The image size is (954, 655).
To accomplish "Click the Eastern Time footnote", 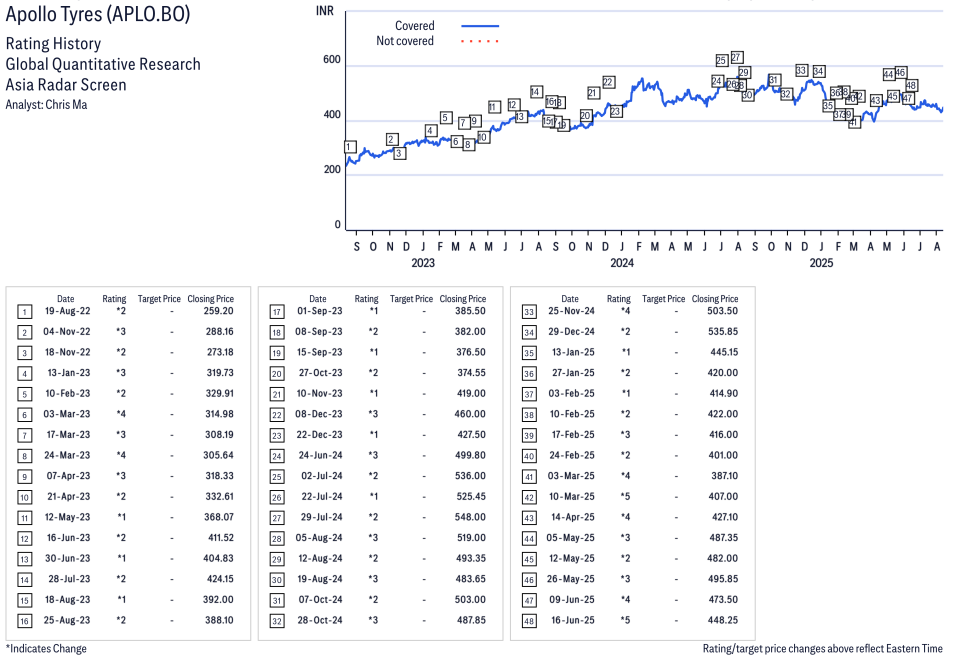I will 823,648.
